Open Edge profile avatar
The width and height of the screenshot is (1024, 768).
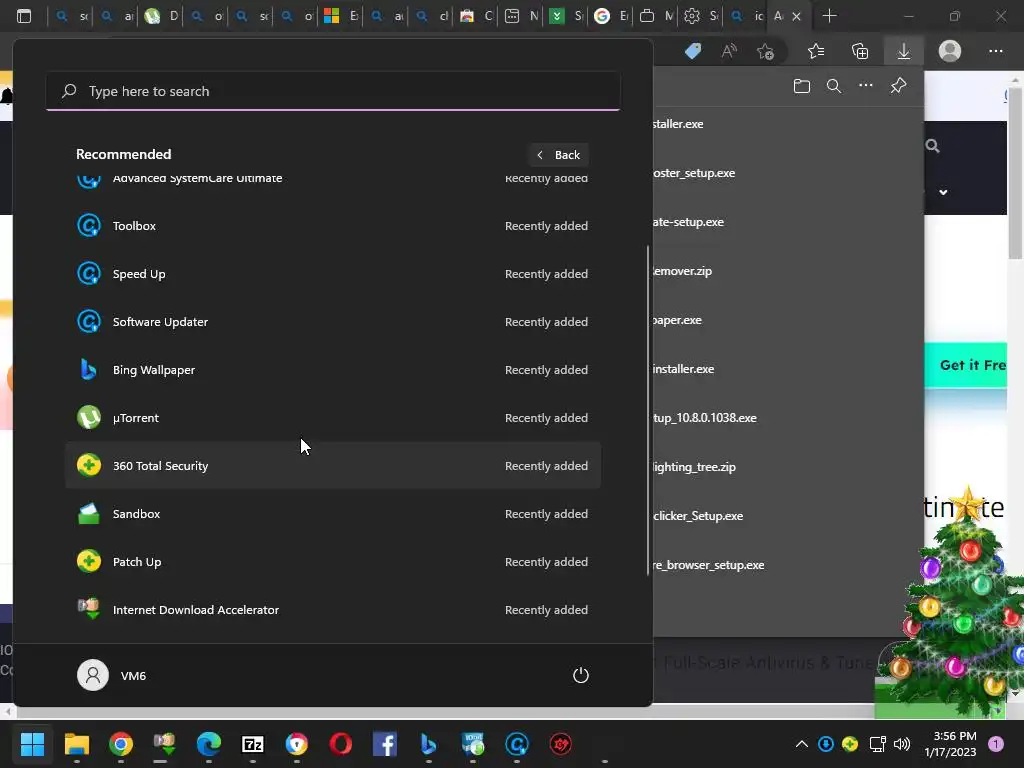pyautogui.click(x=950, y=51)
